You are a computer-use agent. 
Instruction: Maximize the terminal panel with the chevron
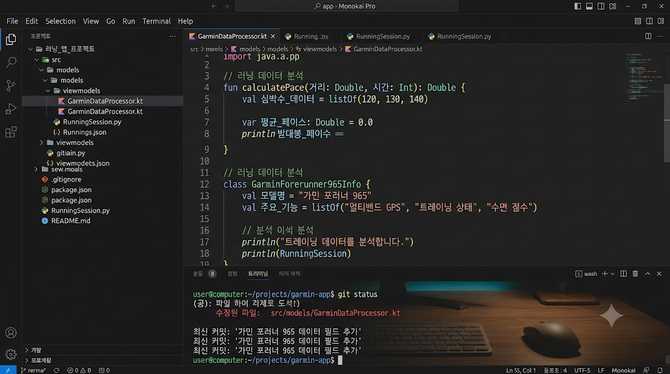[x=647, y=274]
